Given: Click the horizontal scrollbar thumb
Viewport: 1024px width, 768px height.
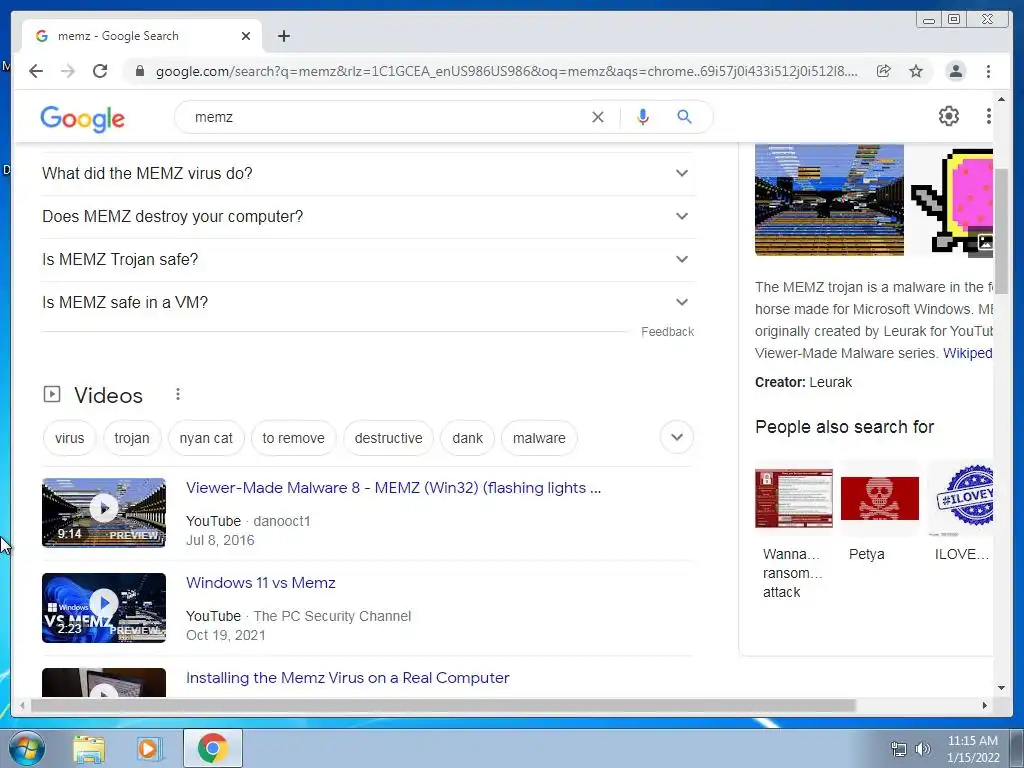Looking at the screenshot, I should tap(443, 705).
